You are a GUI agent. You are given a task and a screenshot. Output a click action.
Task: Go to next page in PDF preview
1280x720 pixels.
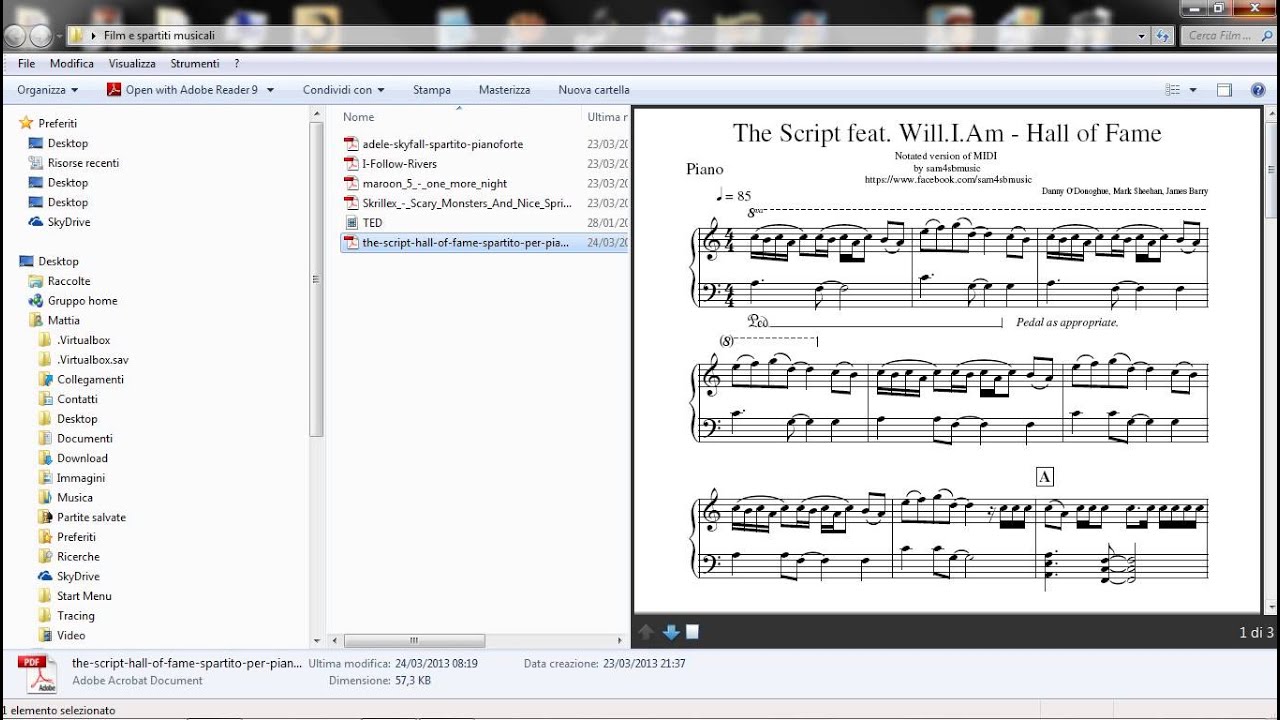pos(671,632)
